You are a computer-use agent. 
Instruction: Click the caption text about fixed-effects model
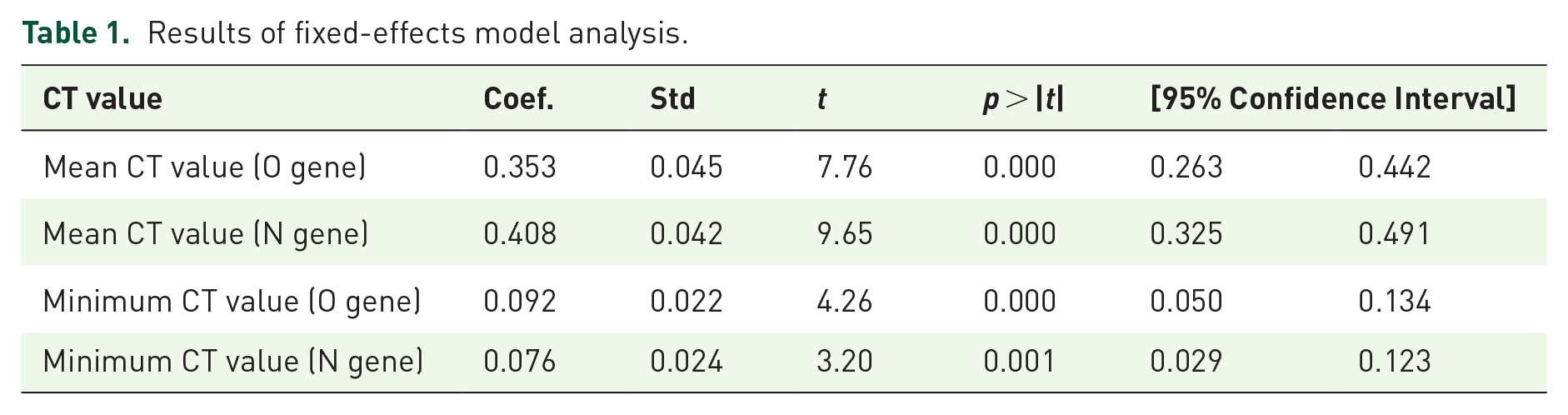point(417,33)
